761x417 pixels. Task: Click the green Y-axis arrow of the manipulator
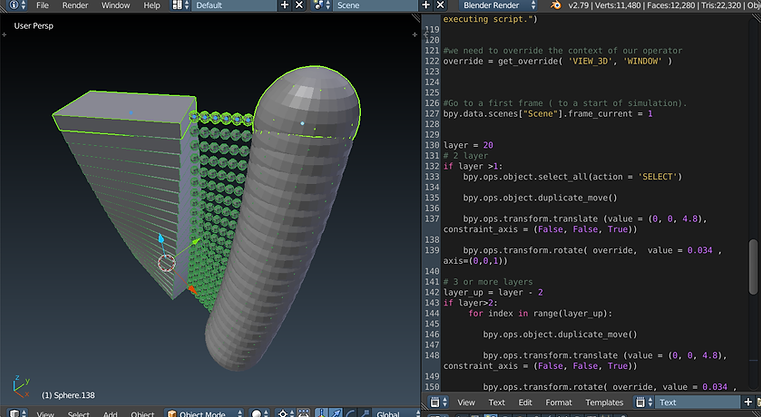194,241
